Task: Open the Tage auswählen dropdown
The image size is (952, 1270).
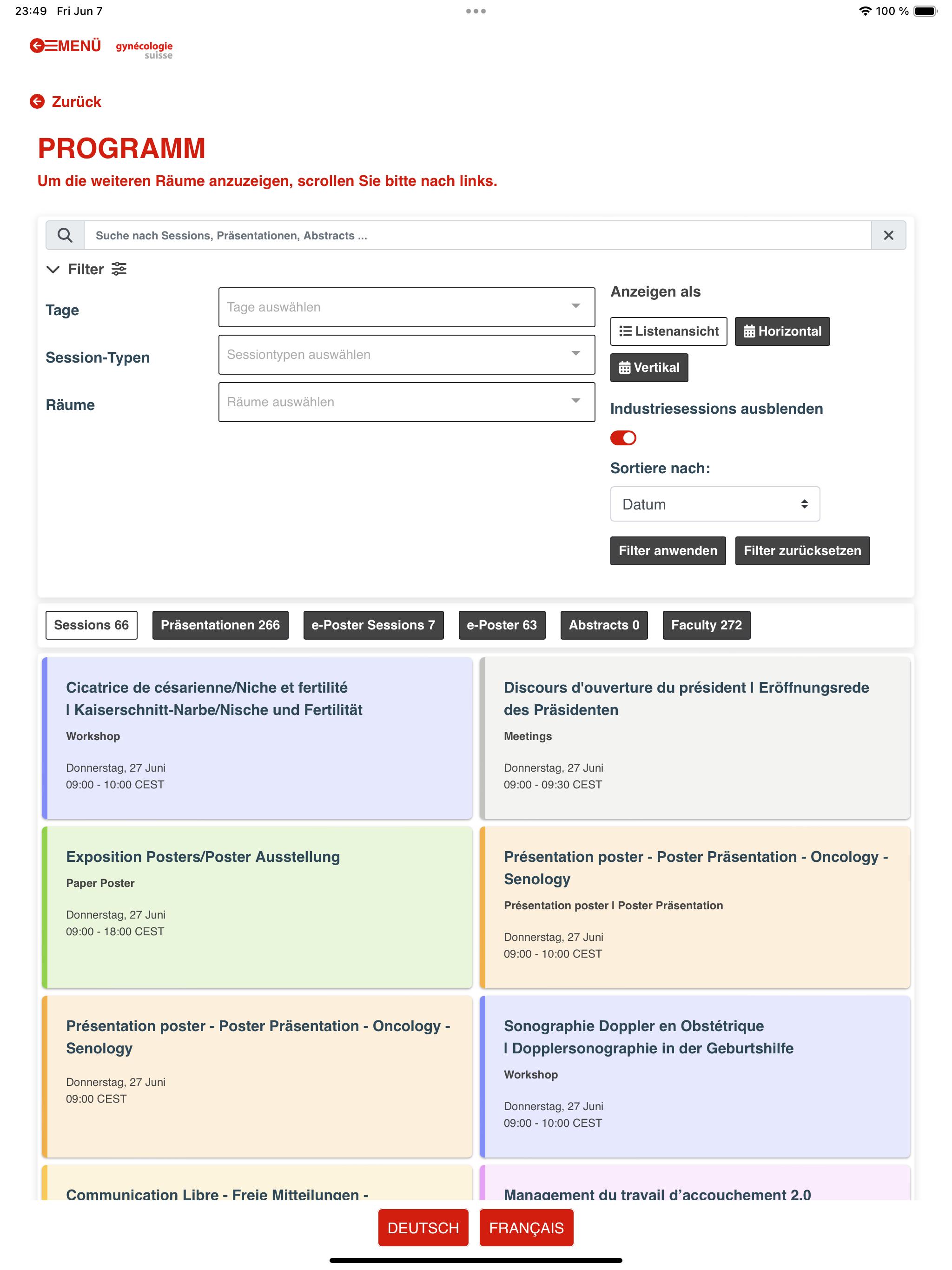Action: click(x=407, y=307)
